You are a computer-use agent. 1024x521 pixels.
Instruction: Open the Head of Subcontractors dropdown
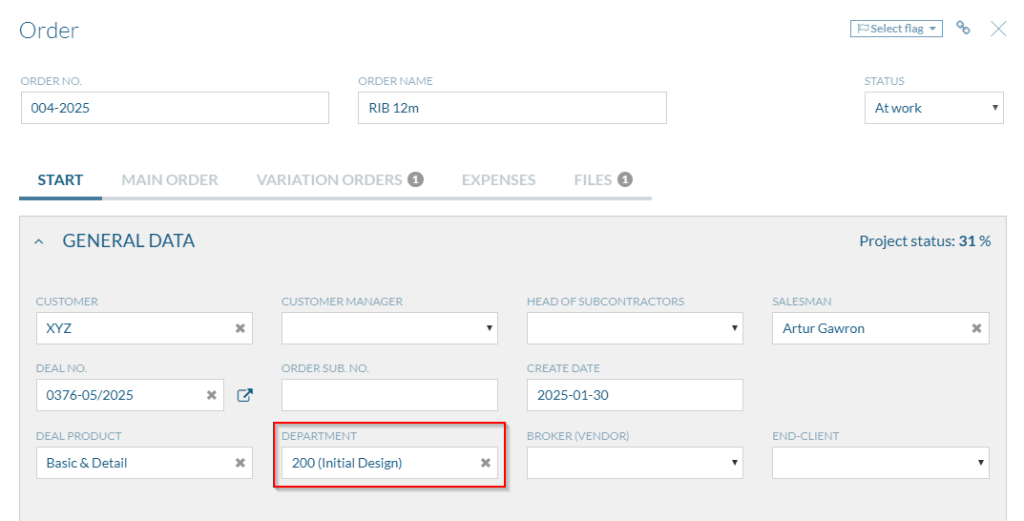[635, 328]
